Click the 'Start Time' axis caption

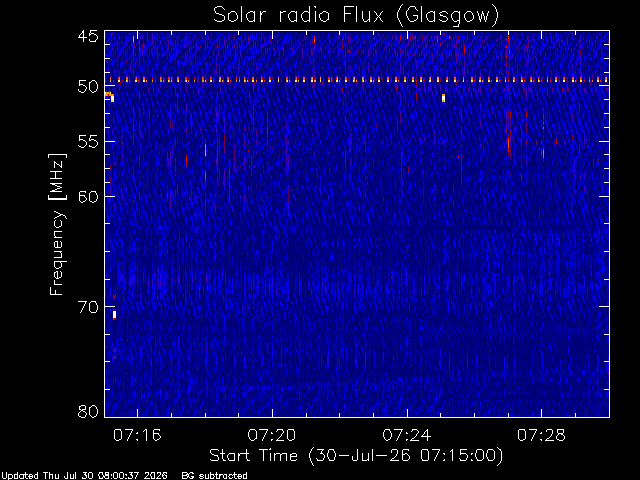point(253,456)
